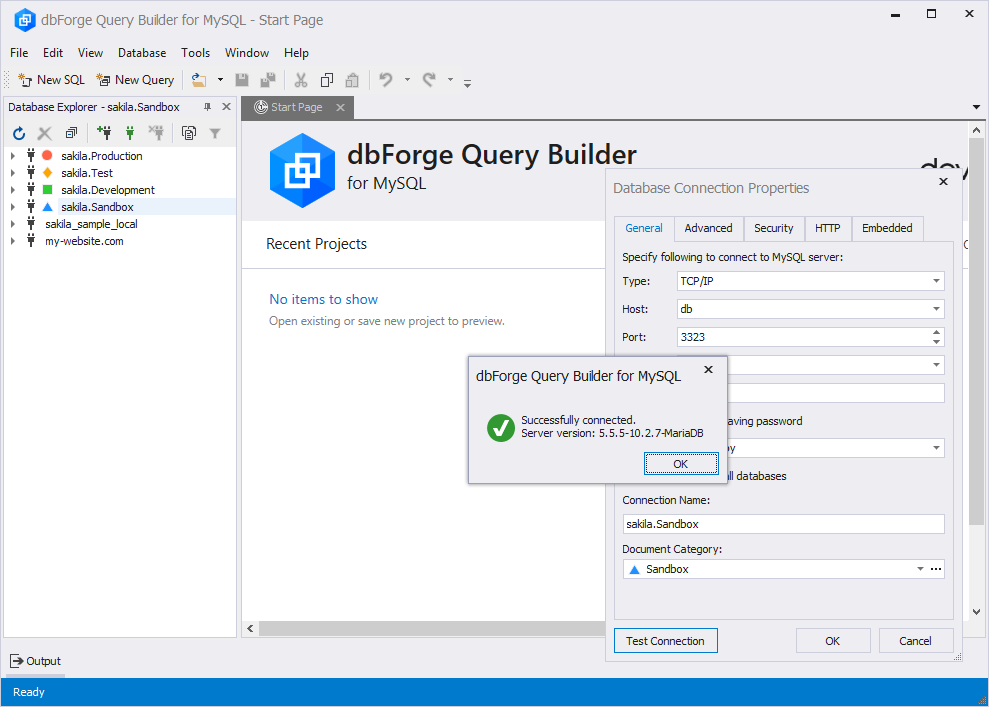Click the green plug Connect icon
This screenshot has height=707, width=989.
(130, 133)
